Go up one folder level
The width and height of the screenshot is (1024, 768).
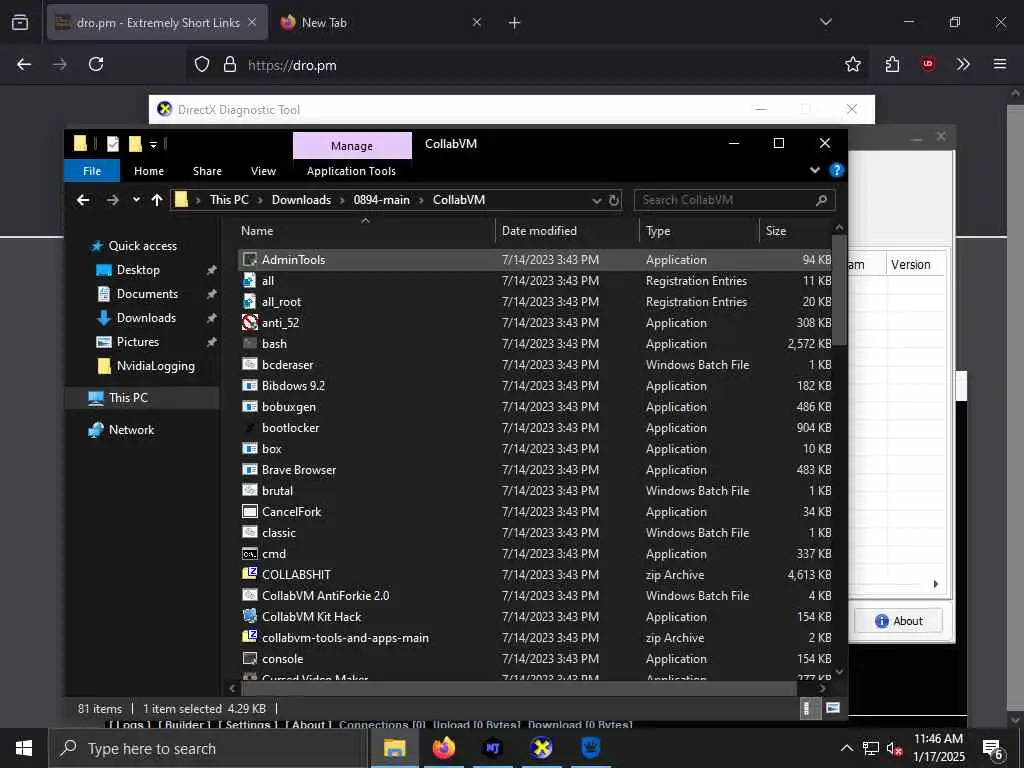(157, 200)
